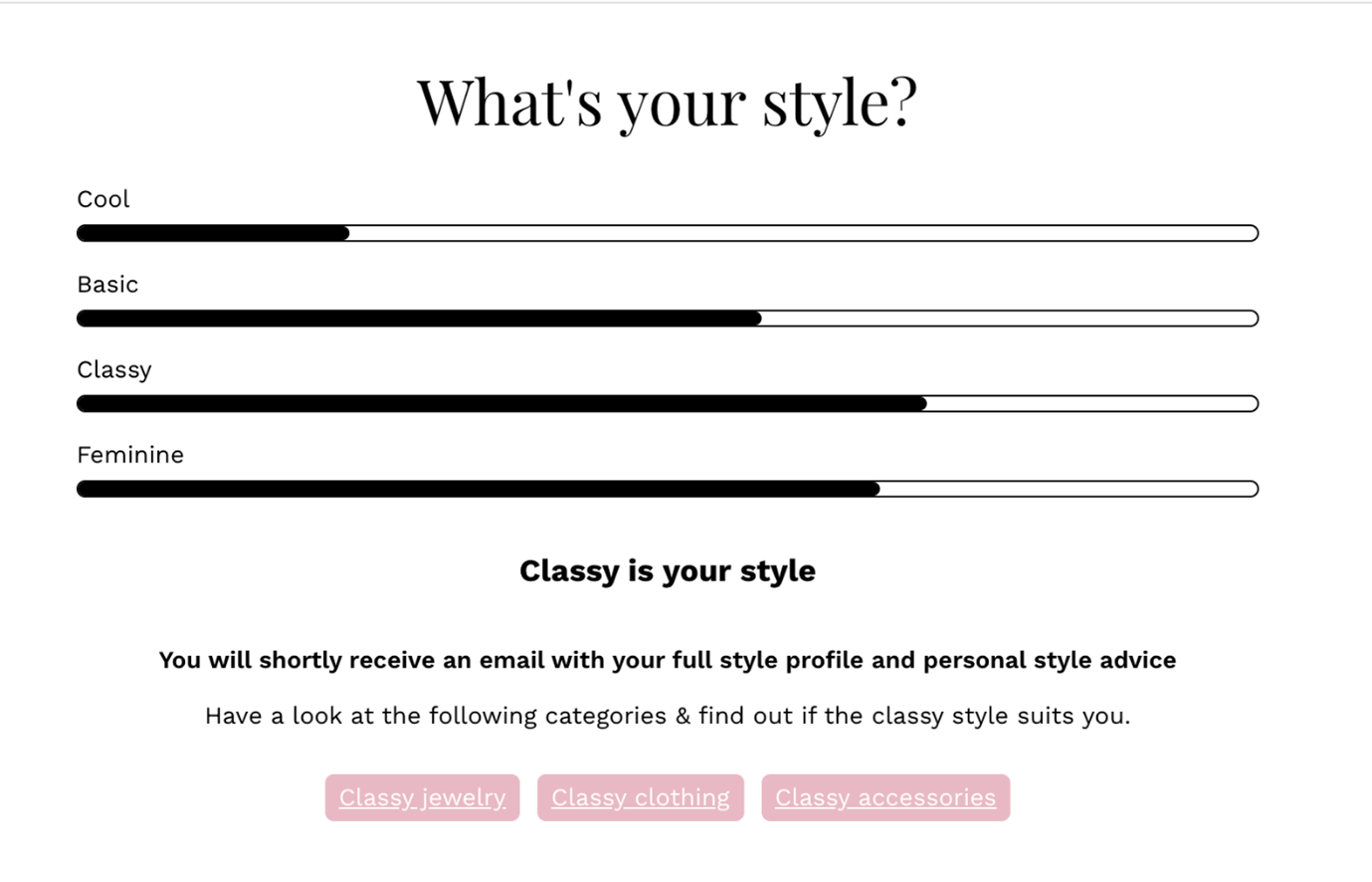Open the Classy accessories link
The width and height of the screenshot is (1372, 882).
tap(885, 797)
